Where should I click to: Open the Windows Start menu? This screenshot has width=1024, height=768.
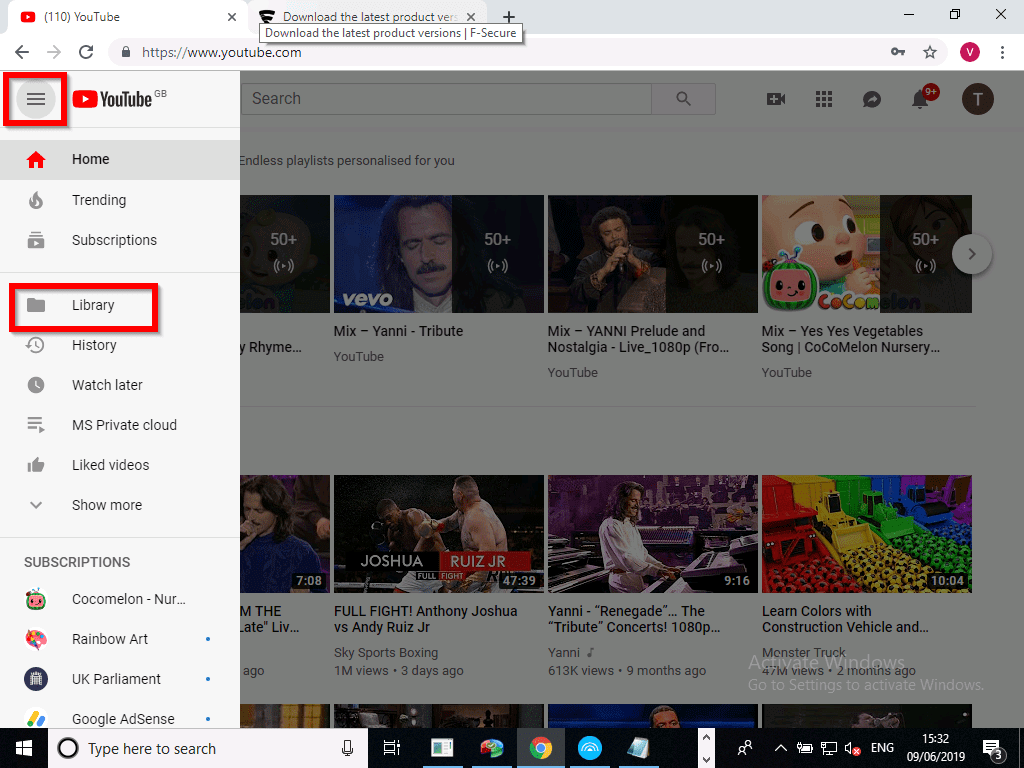click(x=24, y=748)
